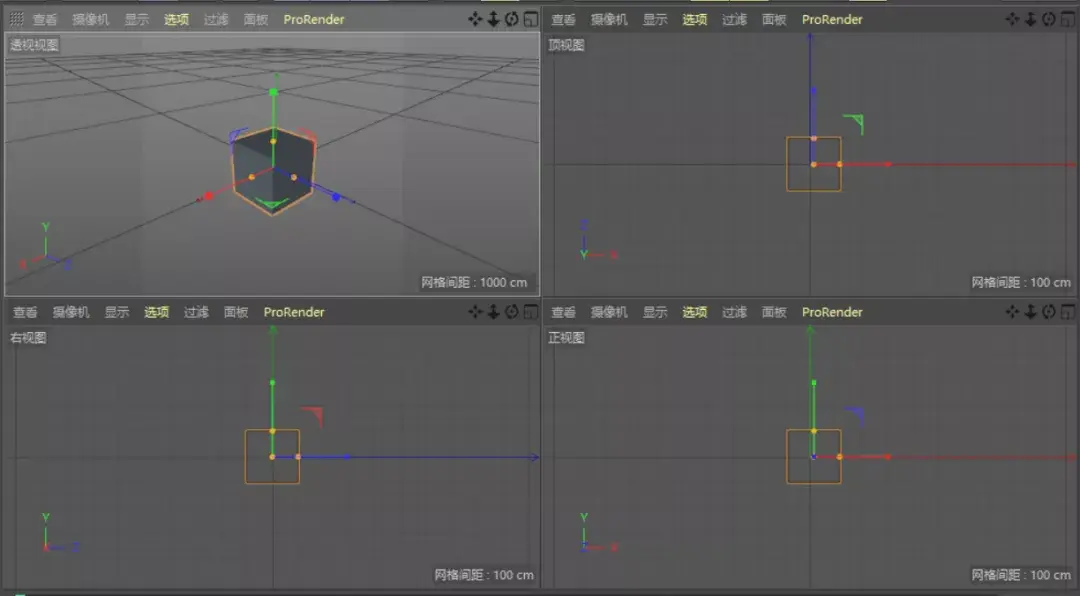Image resolution: width=1080 pixels, height=596 pixels.
Task: Open the ProRender menu in the right view
Action: 293,312
